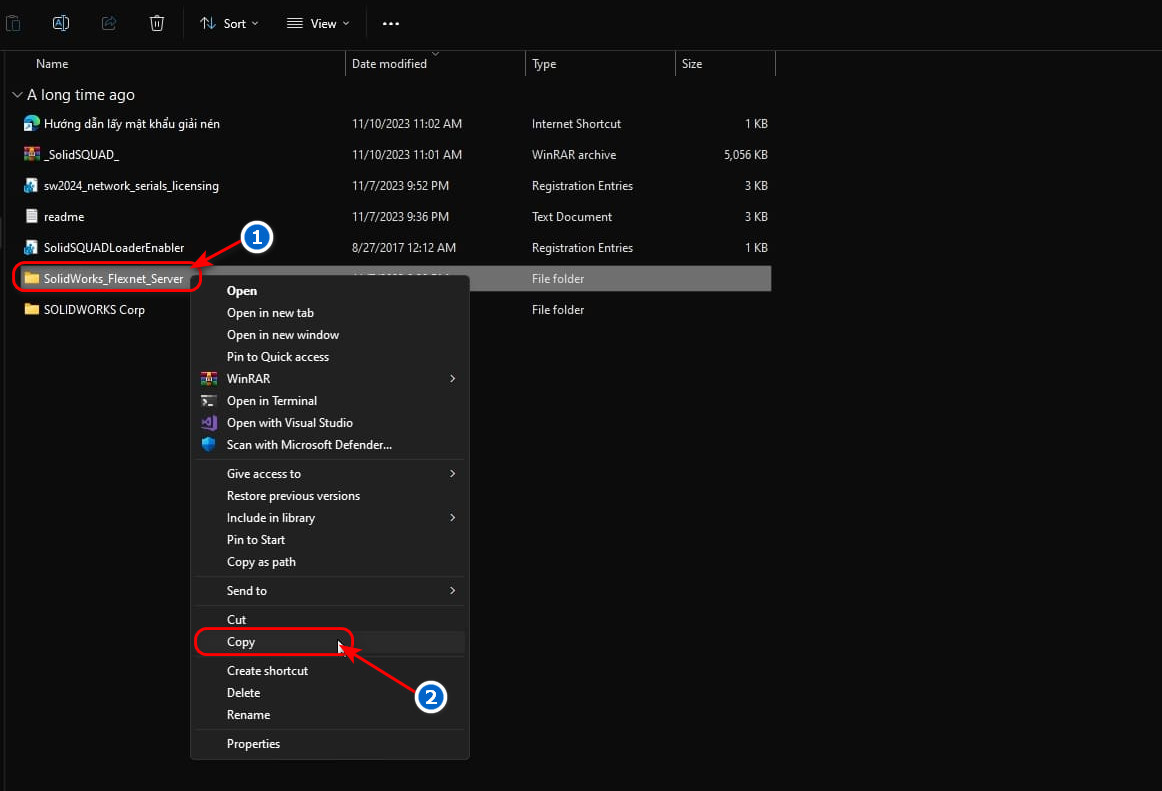Click the WinRAR icon in context menu
1162x791 pixels.
coord(209,379)
